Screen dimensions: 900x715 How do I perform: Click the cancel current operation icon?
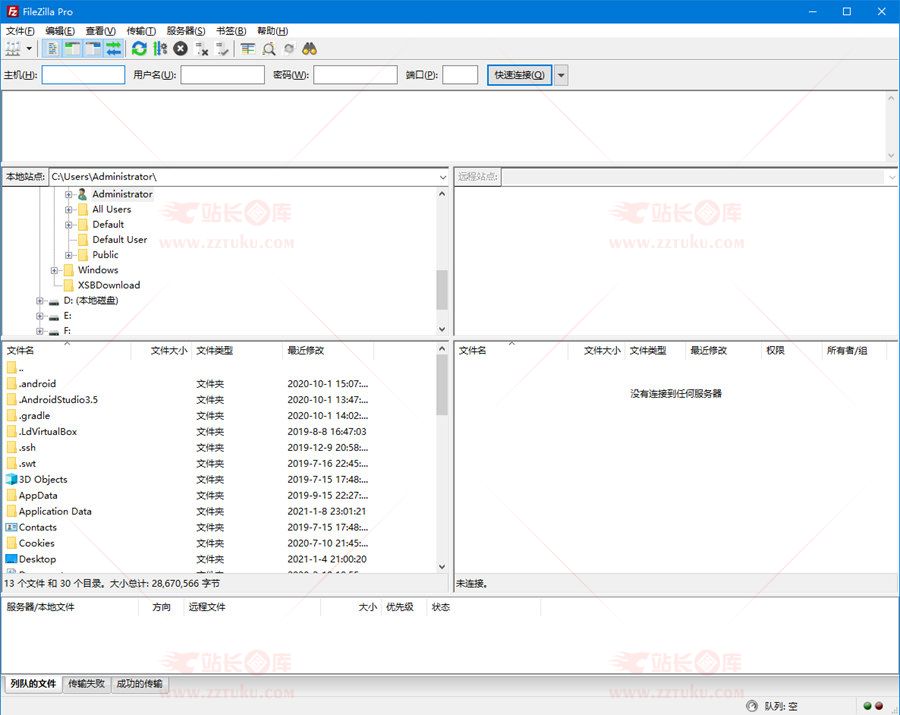coord(180,48)
